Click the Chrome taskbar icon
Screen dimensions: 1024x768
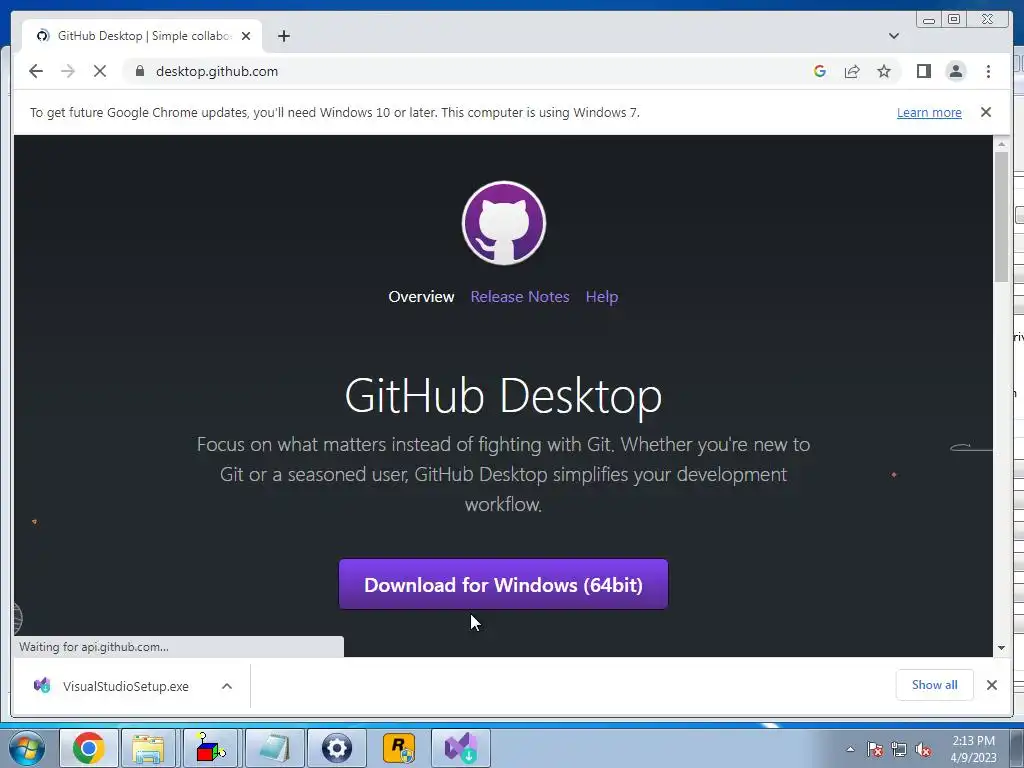(x=89, y=748)
